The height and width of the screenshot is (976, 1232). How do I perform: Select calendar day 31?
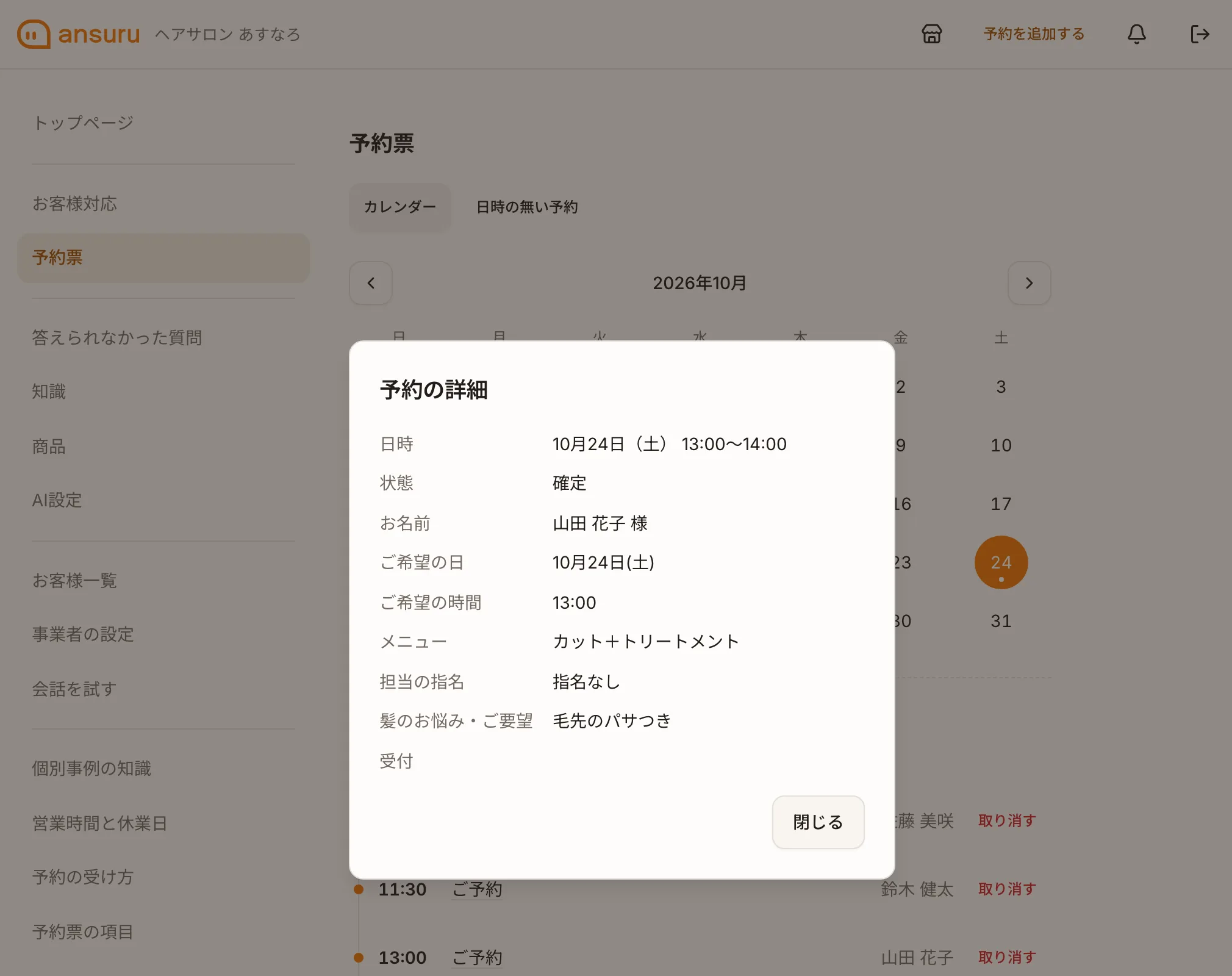point(1001,621)
